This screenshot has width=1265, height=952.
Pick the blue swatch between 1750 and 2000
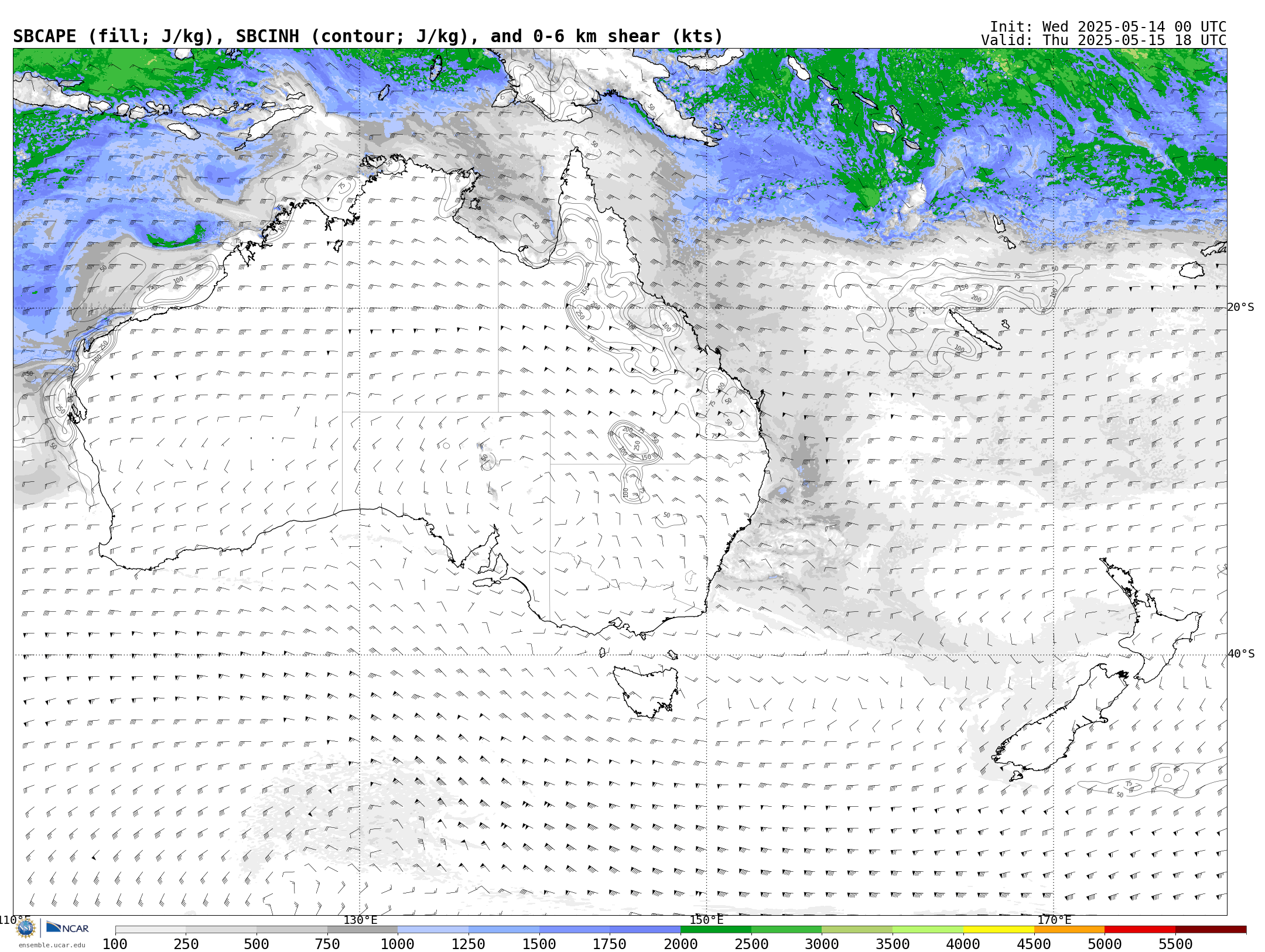[645, 930]
